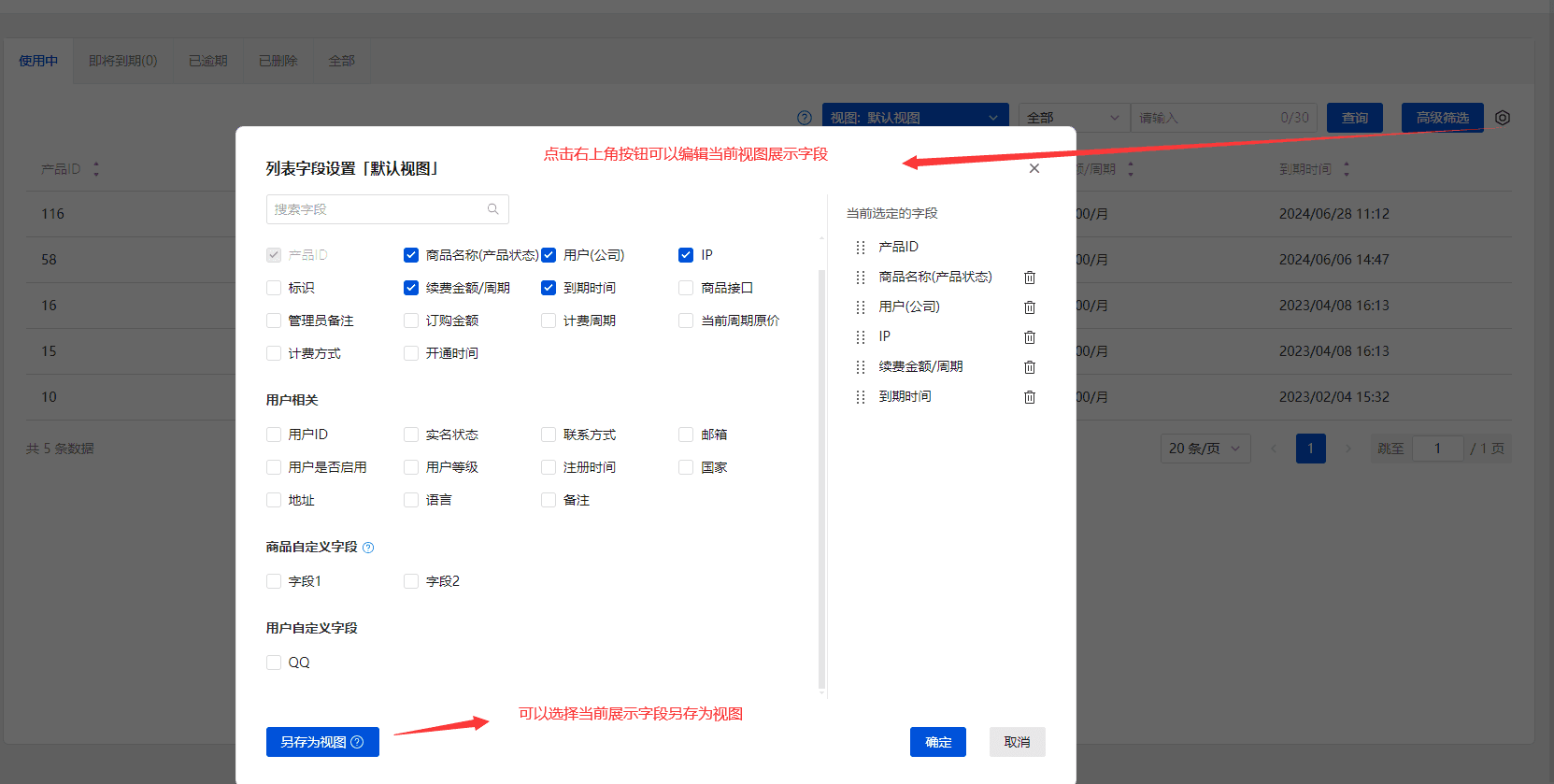Check 邮箱 field
The width and height of the screenshot is (1554, 784).
click(686, 435)
